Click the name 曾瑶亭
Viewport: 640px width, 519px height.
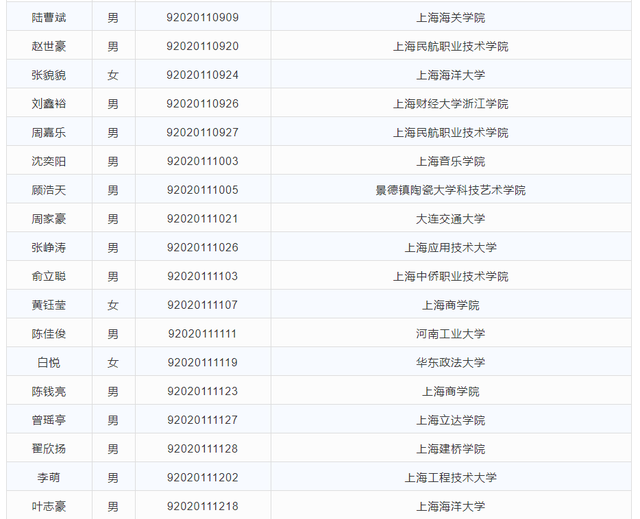coord(49,420)
